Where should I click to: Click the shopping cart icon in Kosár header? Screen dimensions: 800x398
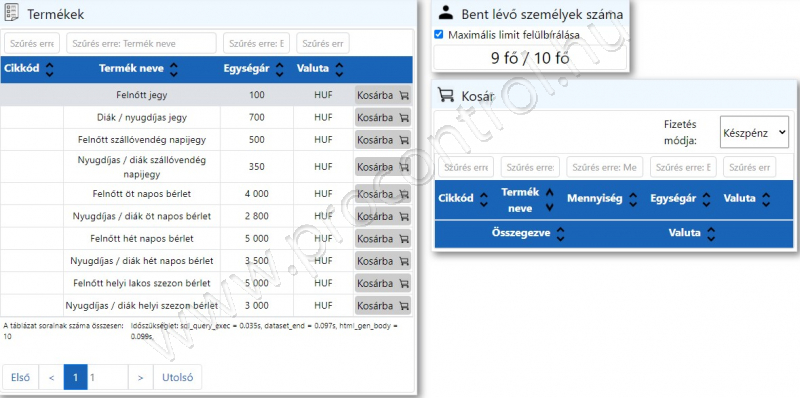[x=446, y=94]
